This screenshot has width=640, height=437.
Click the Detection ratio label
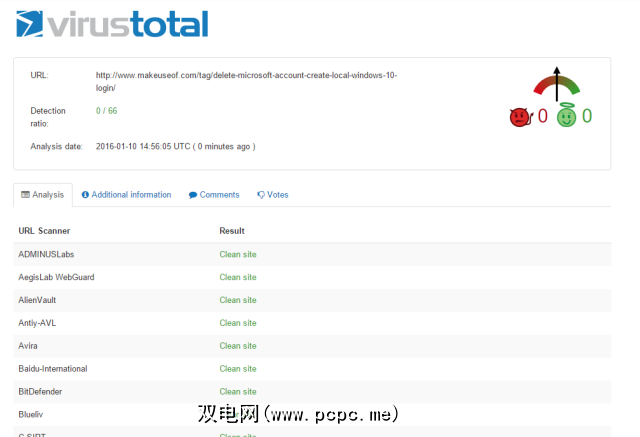[48, 117]
